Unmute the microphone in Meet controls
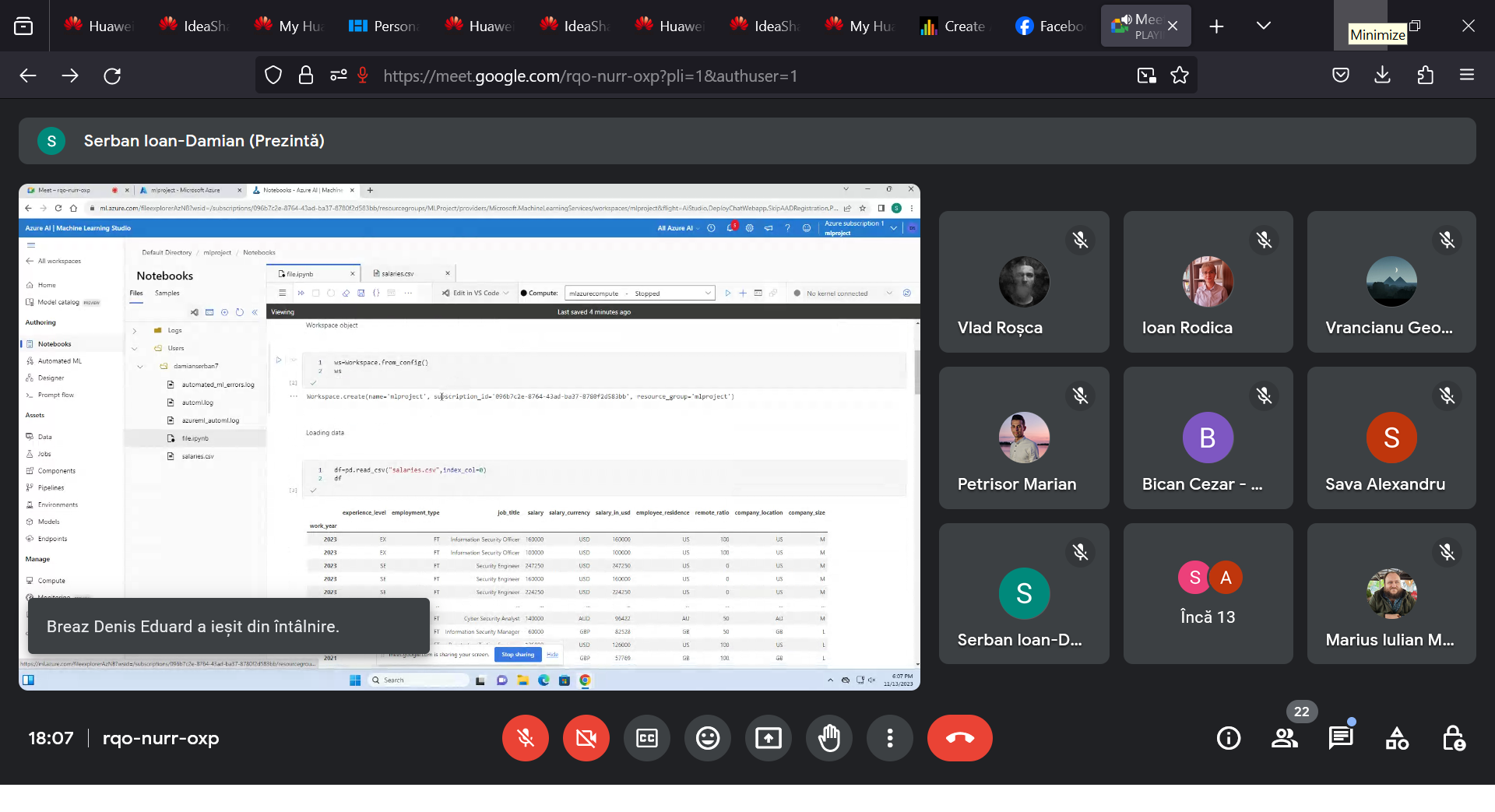This screenshot has width=1495, height=812. click(x=526, y=738)
